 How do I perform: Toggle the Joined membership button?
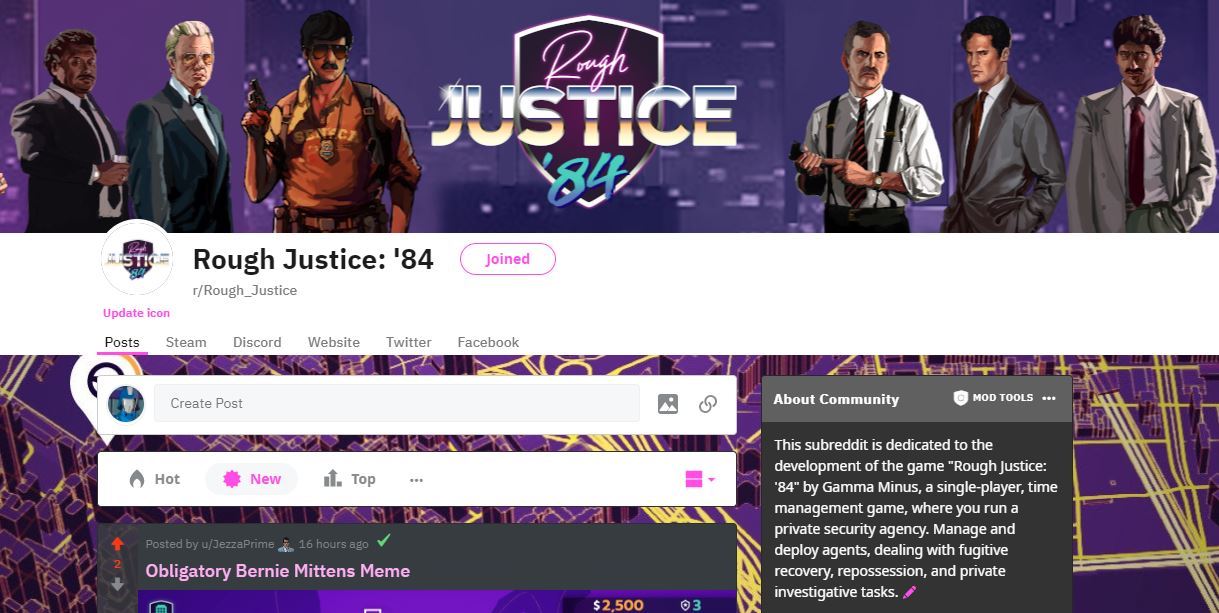pos(508,259)
